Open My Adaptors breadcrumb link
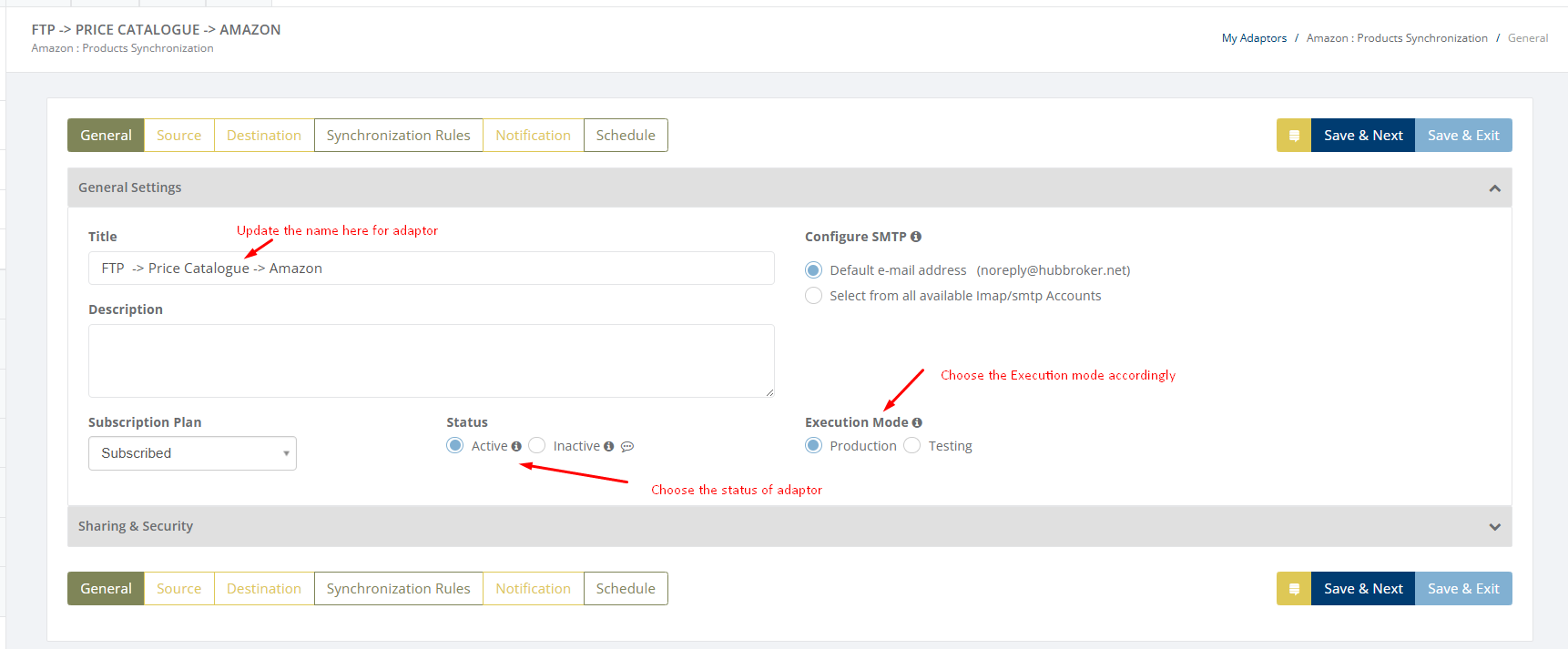 [1254, 38]
